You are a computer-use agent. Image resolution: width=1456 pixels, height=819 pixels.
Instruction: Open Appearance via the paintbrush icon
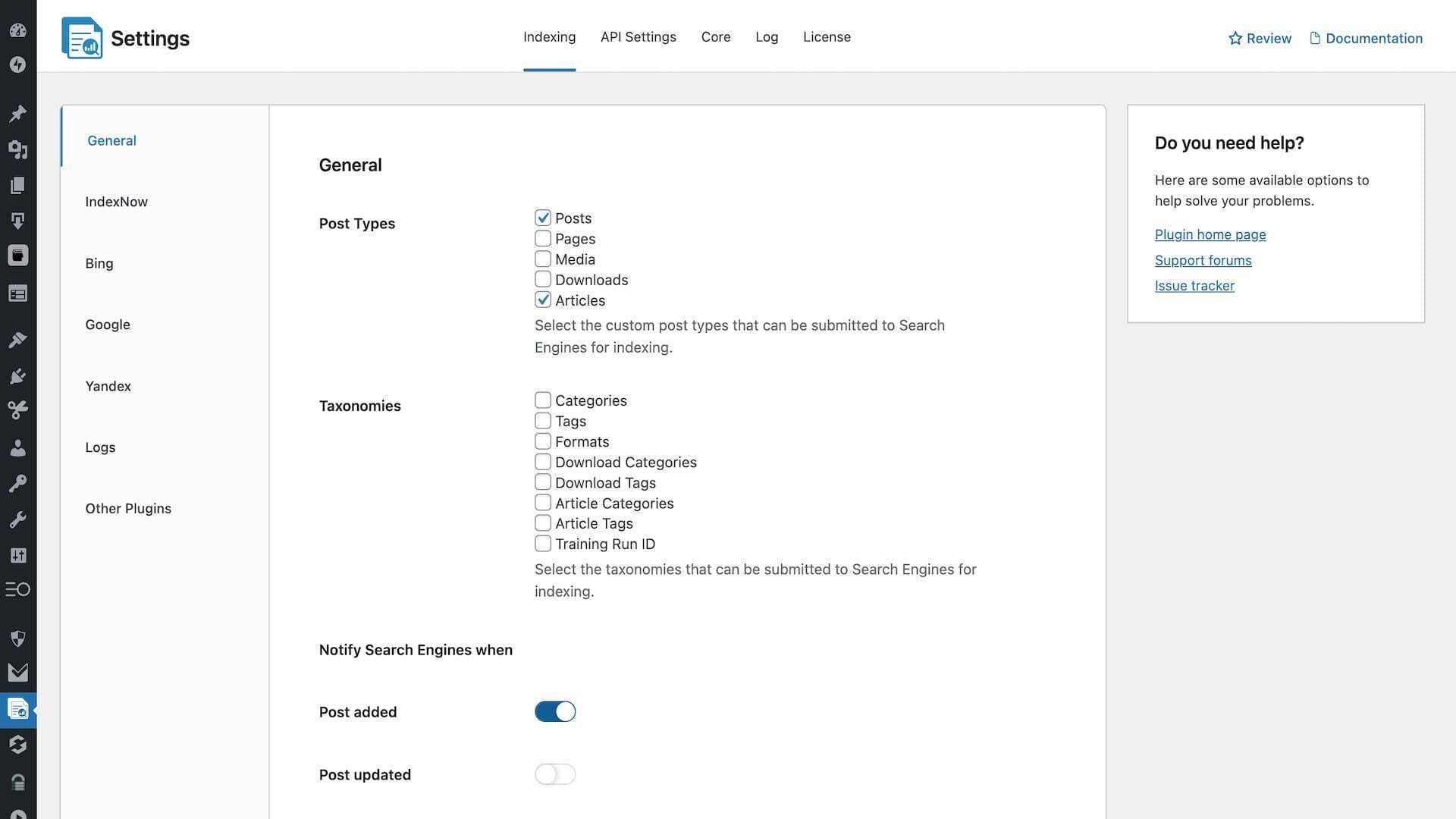pyautogui.click(x=17, y=340)
